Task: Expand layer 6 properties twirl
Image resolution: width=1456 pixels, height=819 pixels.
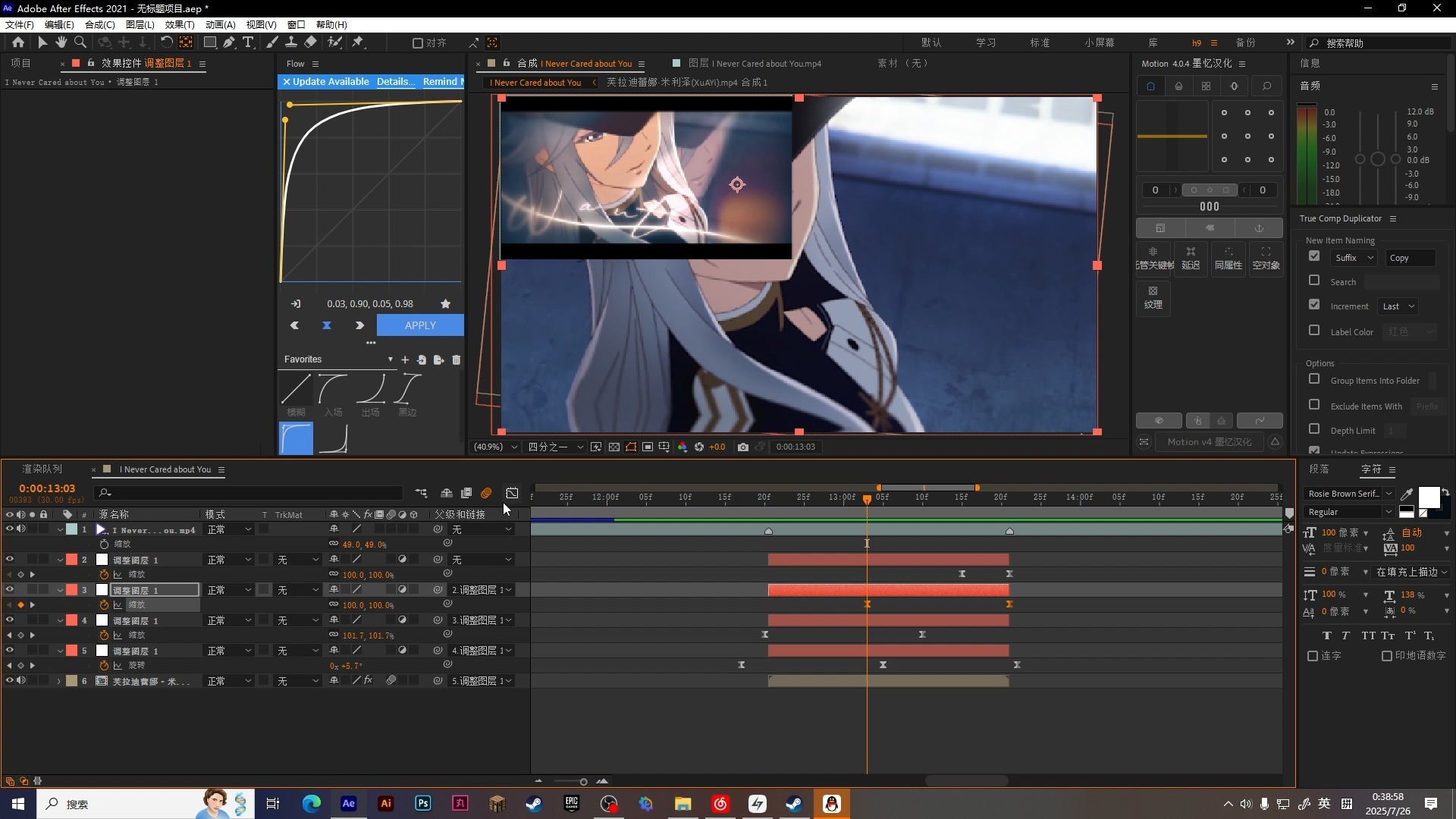Action: click(58, 681)
